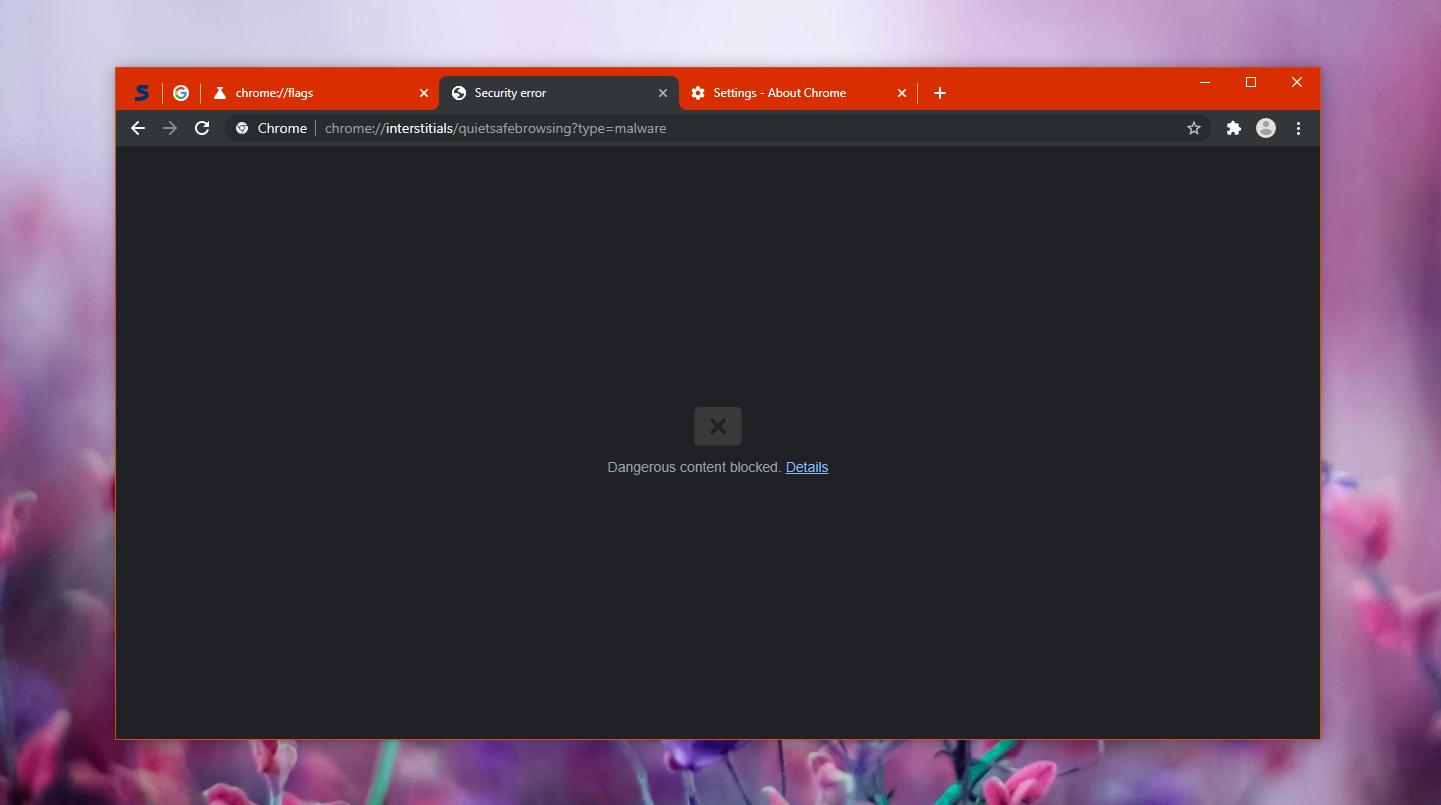
Task: Open the Details link for blocked content
Action: tap(807, 467)
